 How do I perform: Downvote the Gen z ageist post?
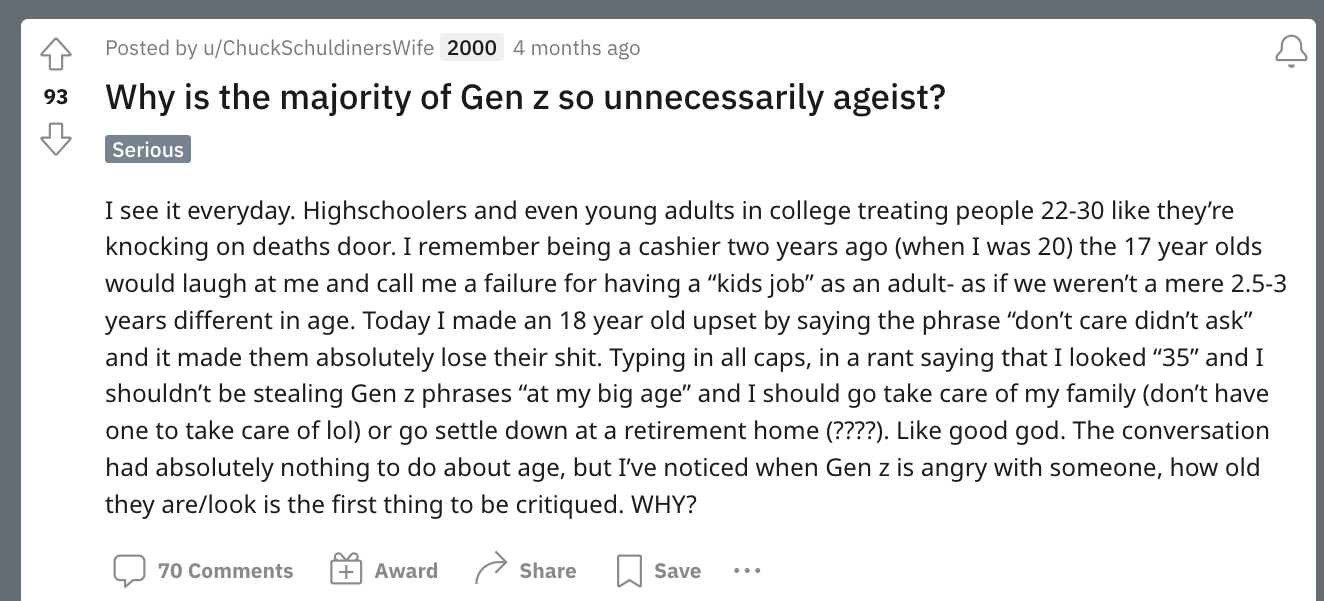pyautogui.click(x=55, y=139)
